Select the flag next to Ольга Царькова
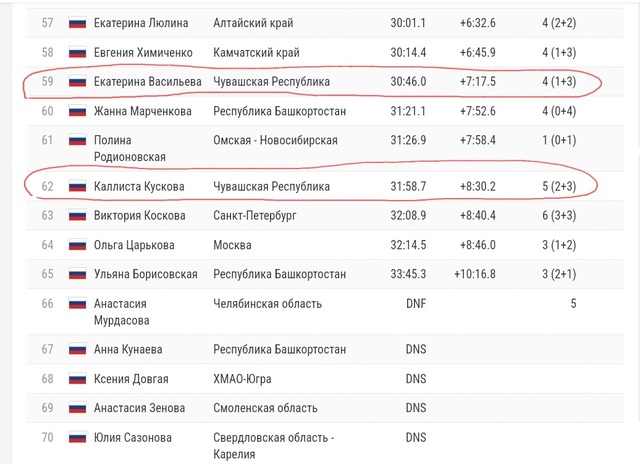Image resolution: width=640 pixels, height=464 pixels. [x=77, y=244]
